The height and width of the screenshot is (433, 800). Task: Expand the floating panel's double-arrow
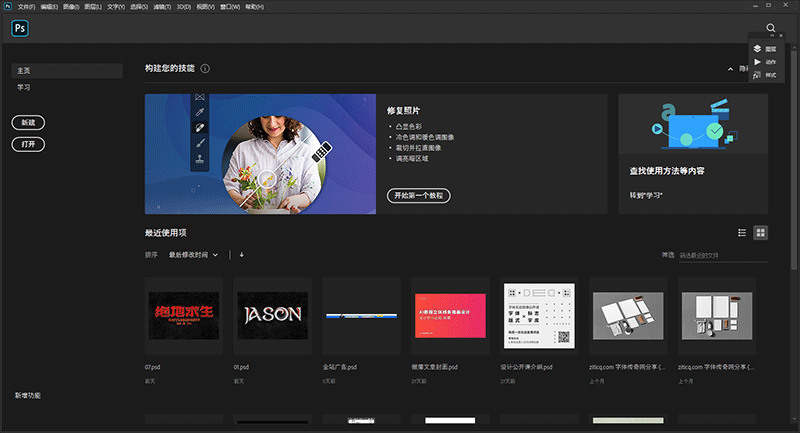point(772,36)
